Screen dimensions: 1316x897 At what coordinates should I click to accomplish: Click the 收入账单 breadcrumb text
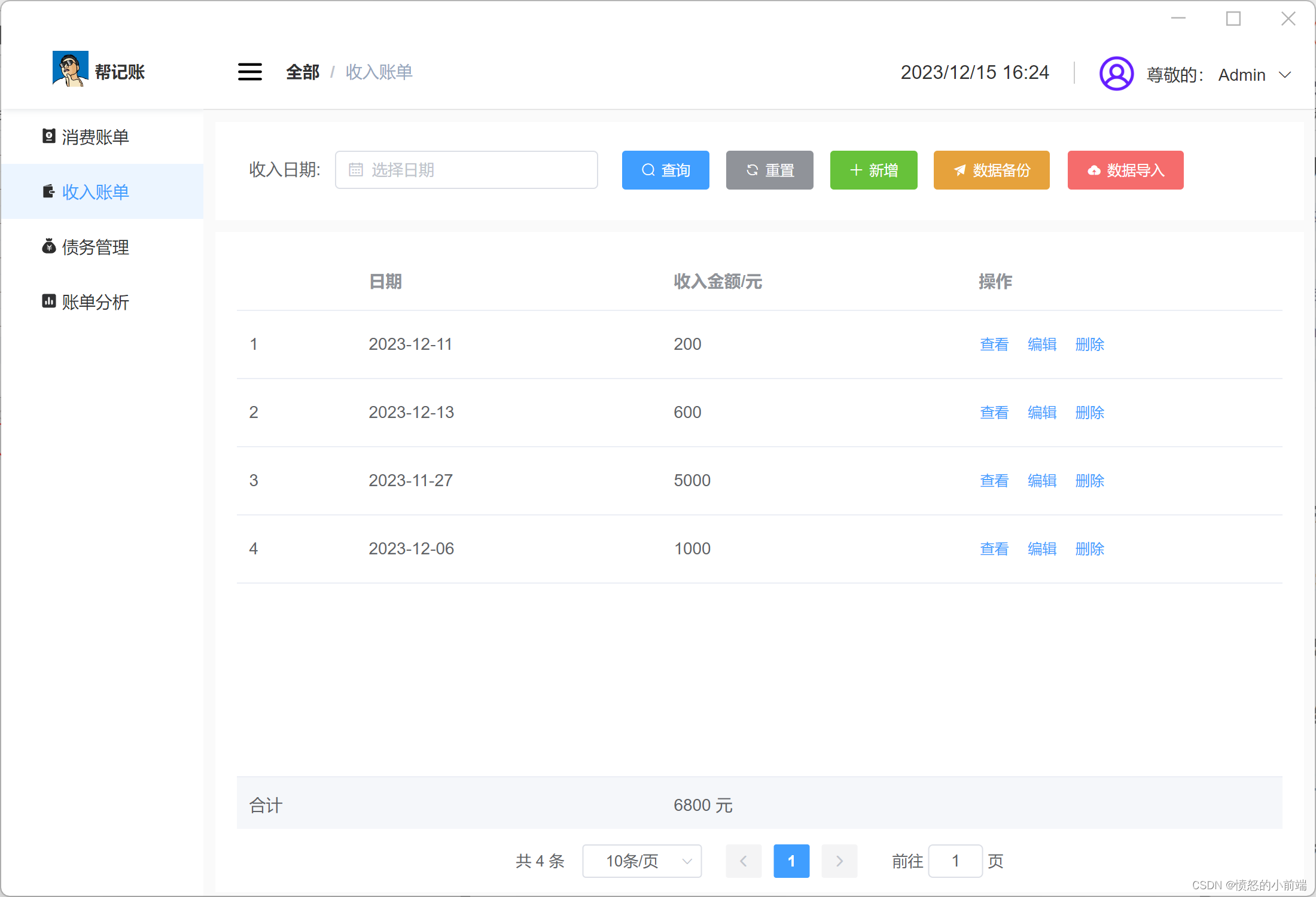379,72
